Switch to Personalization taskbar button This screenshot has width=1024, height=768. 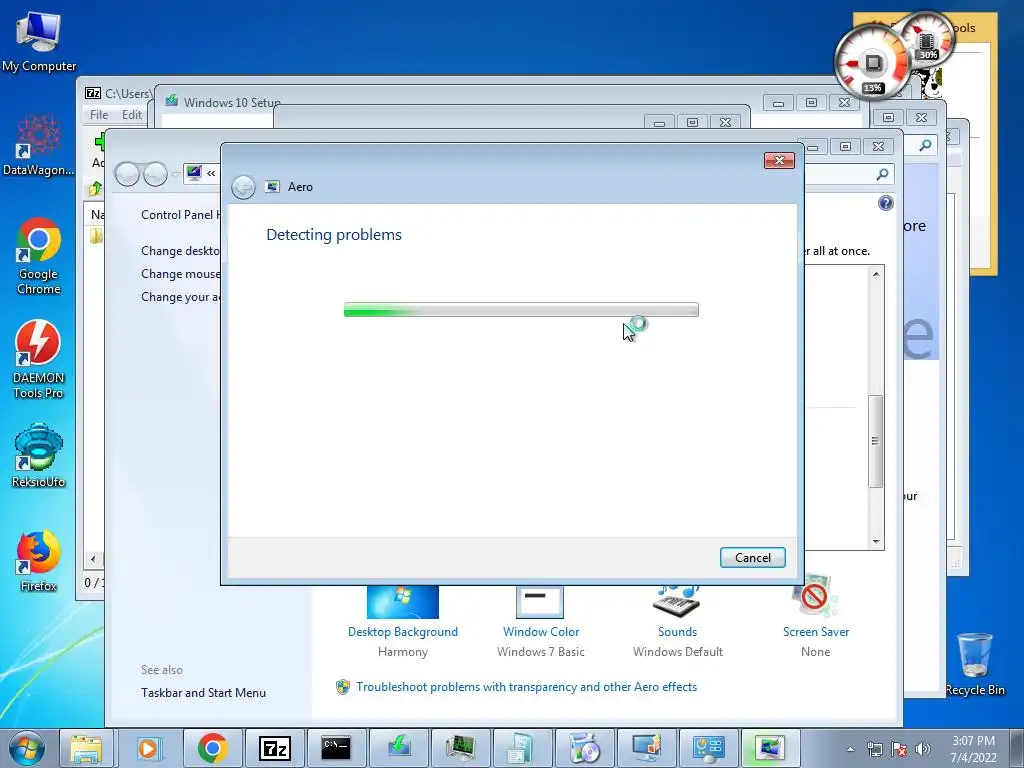(646, 748)
